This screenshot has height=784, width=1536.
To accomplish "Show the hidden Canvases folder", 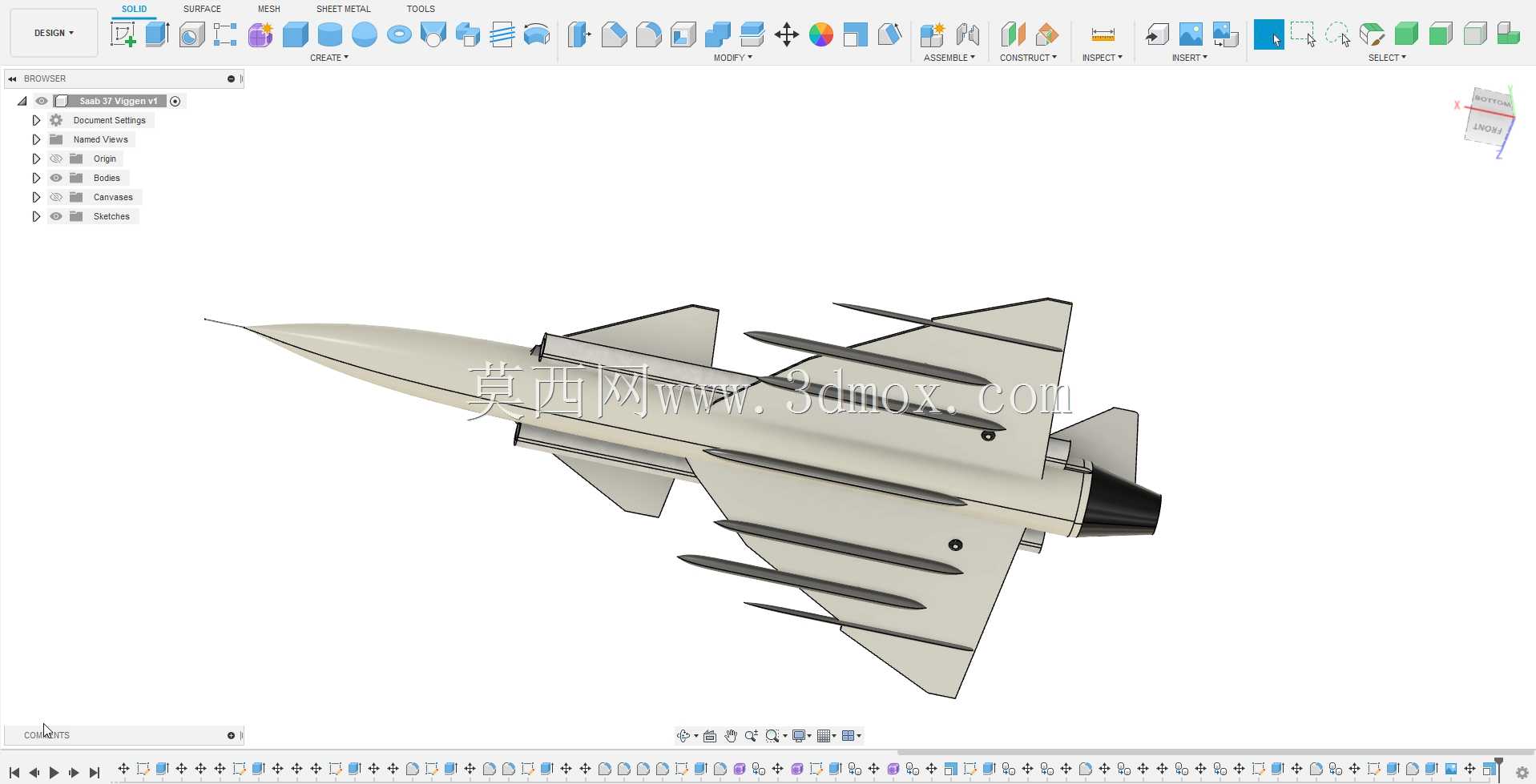I will point(56,197).
